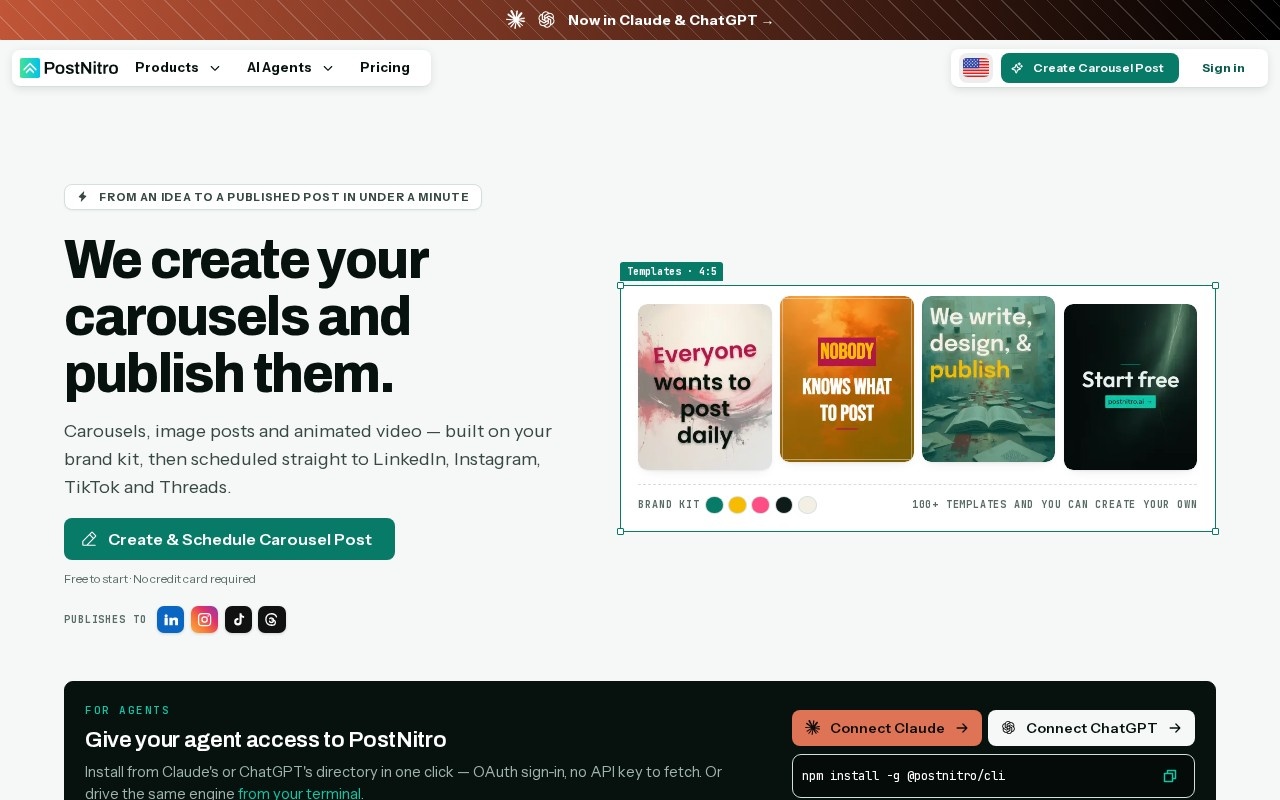Click Create Carousel Post in header
1280x800 pixels.
click(x=1090, y=68)
